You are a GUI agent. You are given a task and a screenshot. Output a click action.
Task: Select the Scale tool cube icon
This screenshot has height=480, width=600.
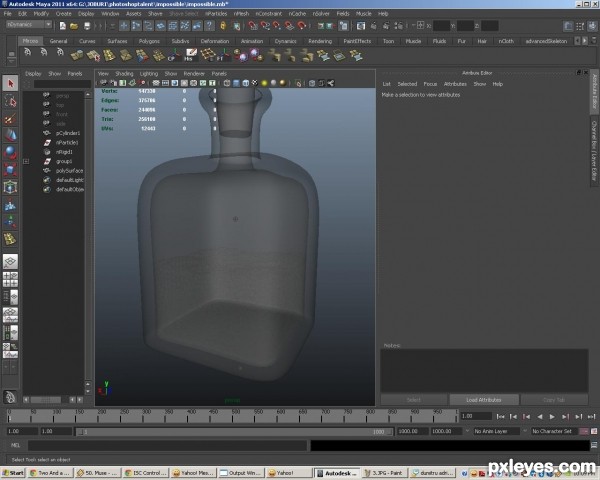pos(10,170)
